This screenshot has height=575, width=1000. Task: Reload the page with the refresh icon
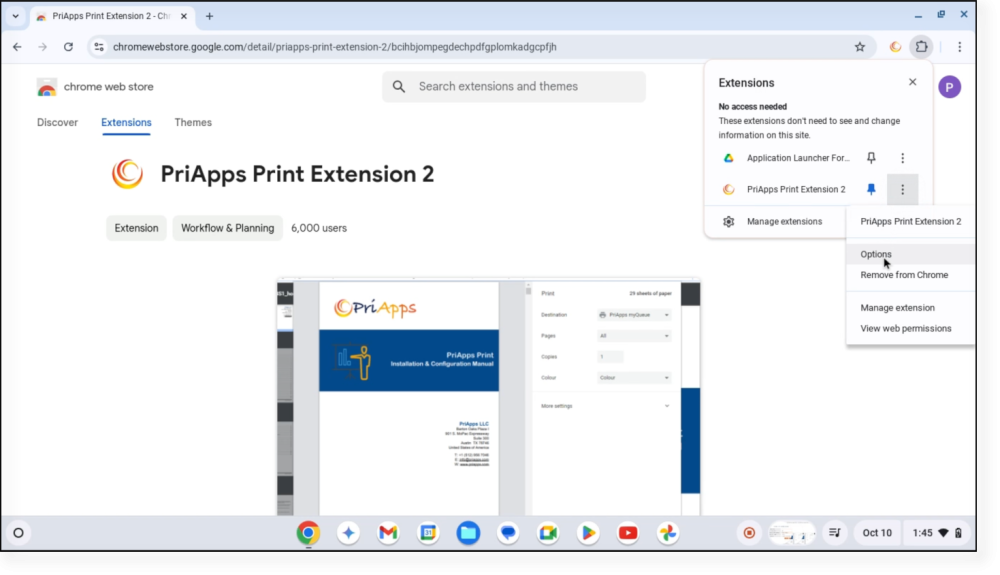68,47
